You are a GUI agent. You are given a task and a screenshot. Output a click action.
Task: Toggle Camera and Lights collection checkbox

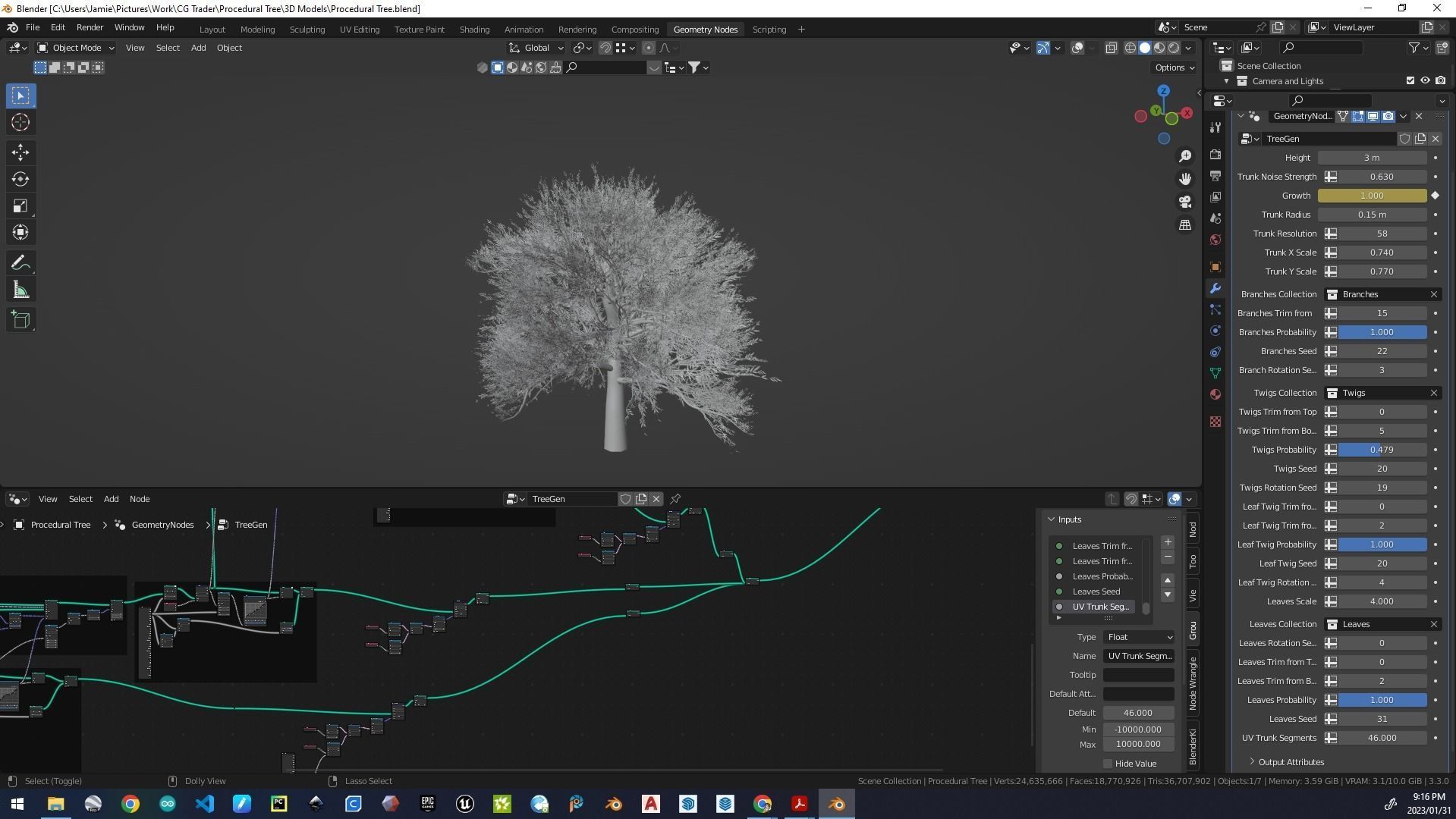point(1410,80)
